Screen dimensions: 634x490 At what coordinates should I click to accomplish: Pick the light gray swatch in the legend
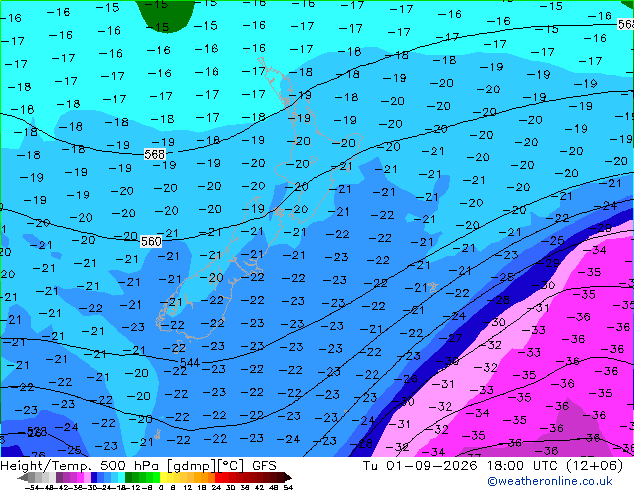coord(52,478)
